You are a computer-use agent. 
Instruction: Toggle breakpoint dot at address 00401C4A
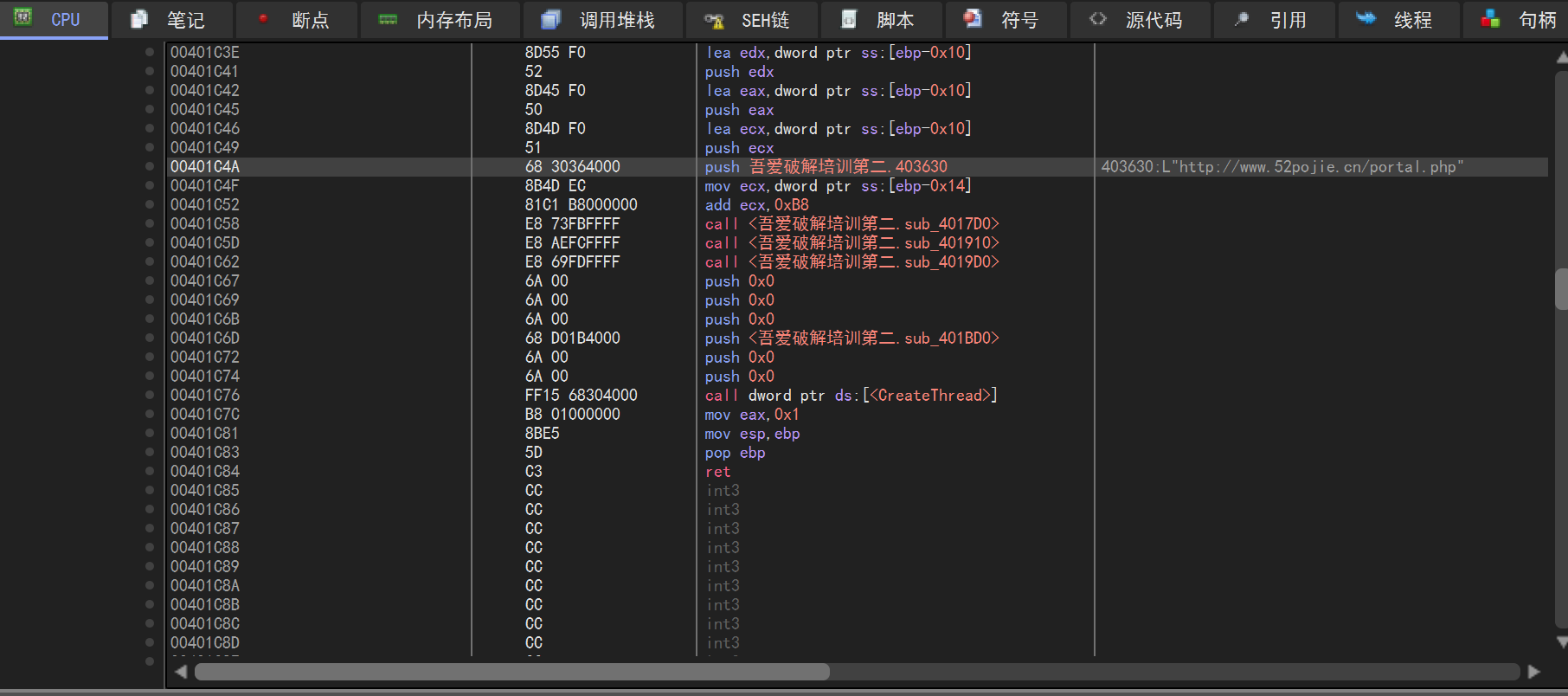click(x=150, y=167)
